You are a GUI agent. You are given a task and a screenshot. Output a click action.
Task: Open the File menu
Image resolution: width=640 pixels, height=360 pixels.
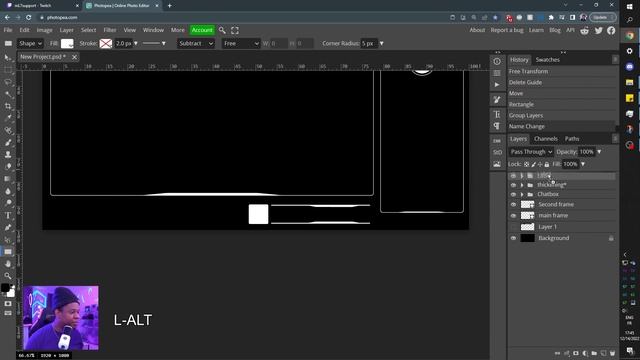point(8,30)
